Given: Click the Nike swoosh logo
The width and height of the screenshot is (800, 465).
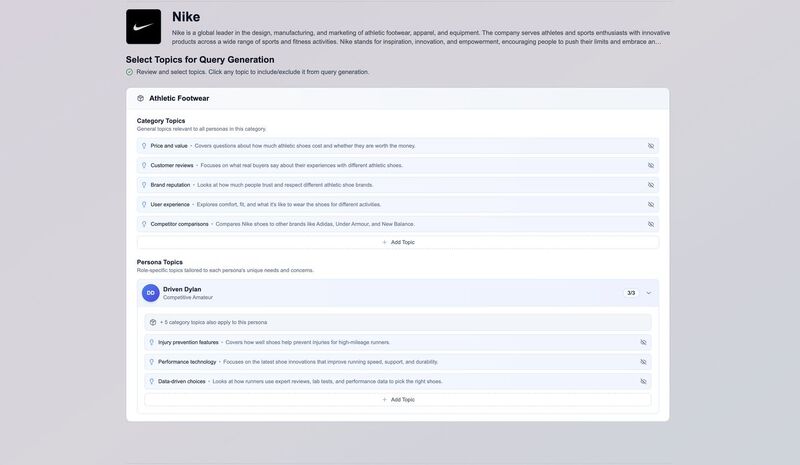Looking at the screenshot, I should click(143, 27).
